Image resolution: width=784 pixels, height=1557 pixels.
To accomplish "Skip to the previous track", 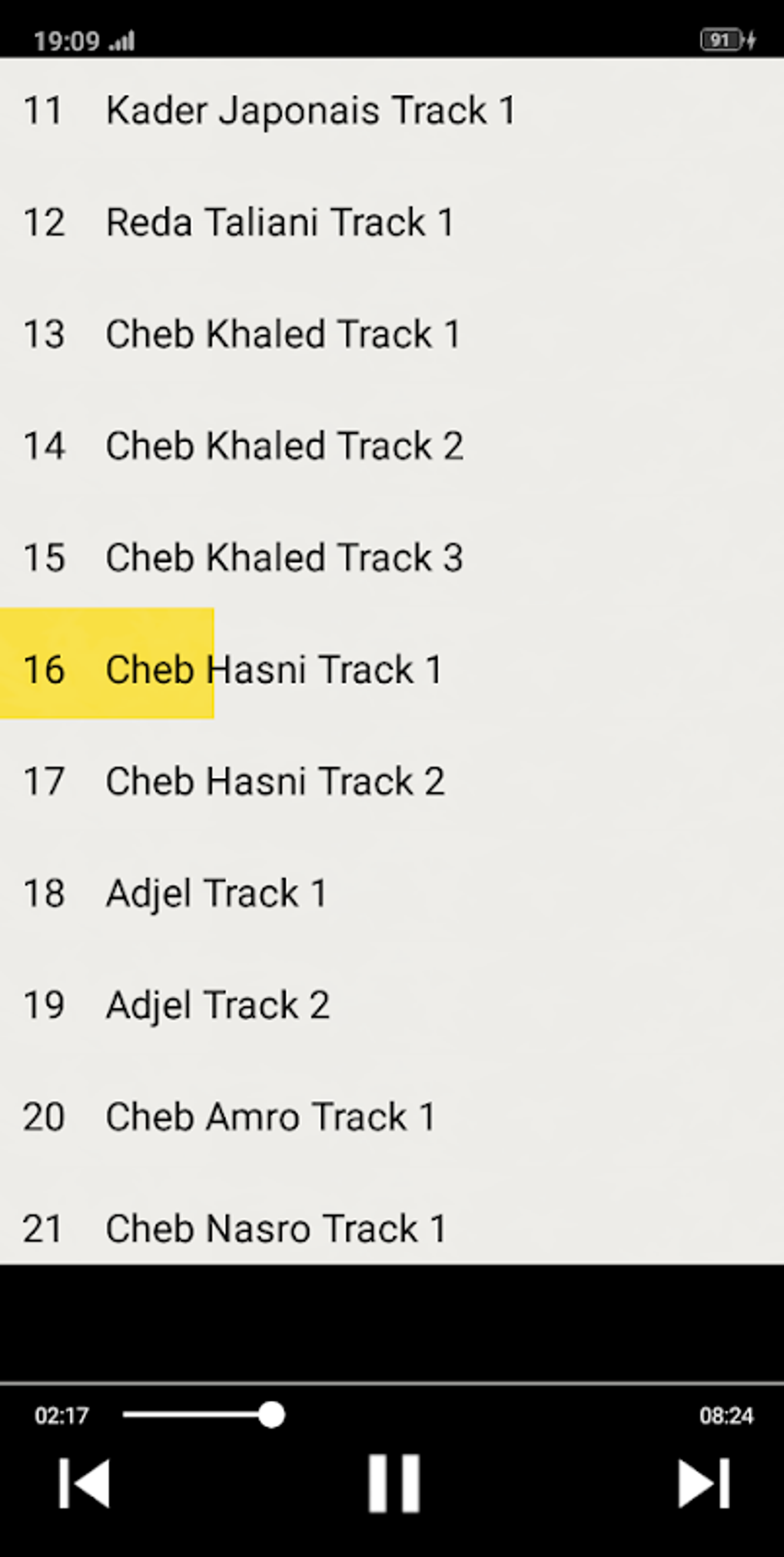I will tap(85, 1482).
